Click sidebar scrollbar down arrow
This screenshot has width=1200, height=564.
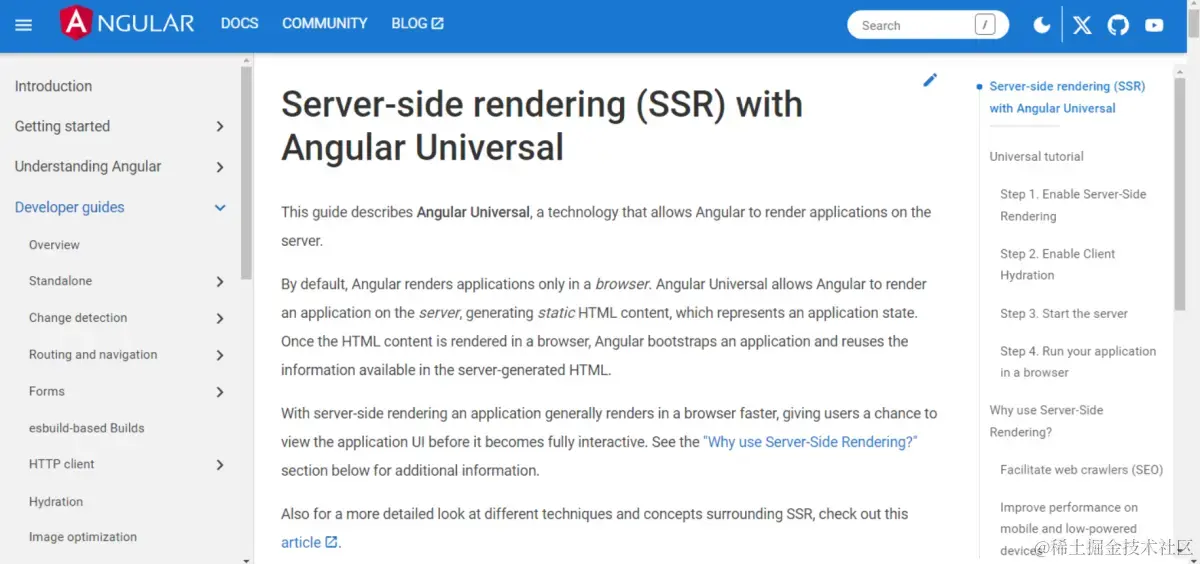coord(246,559)
